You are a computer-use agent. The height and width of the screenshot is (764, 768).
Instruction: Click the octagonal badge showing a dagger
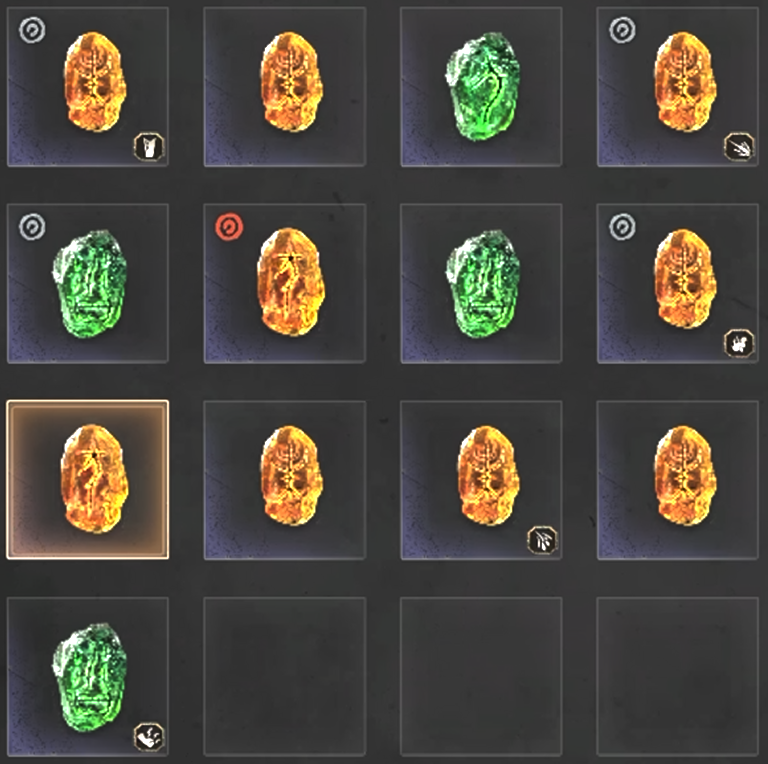pos(739,146)
